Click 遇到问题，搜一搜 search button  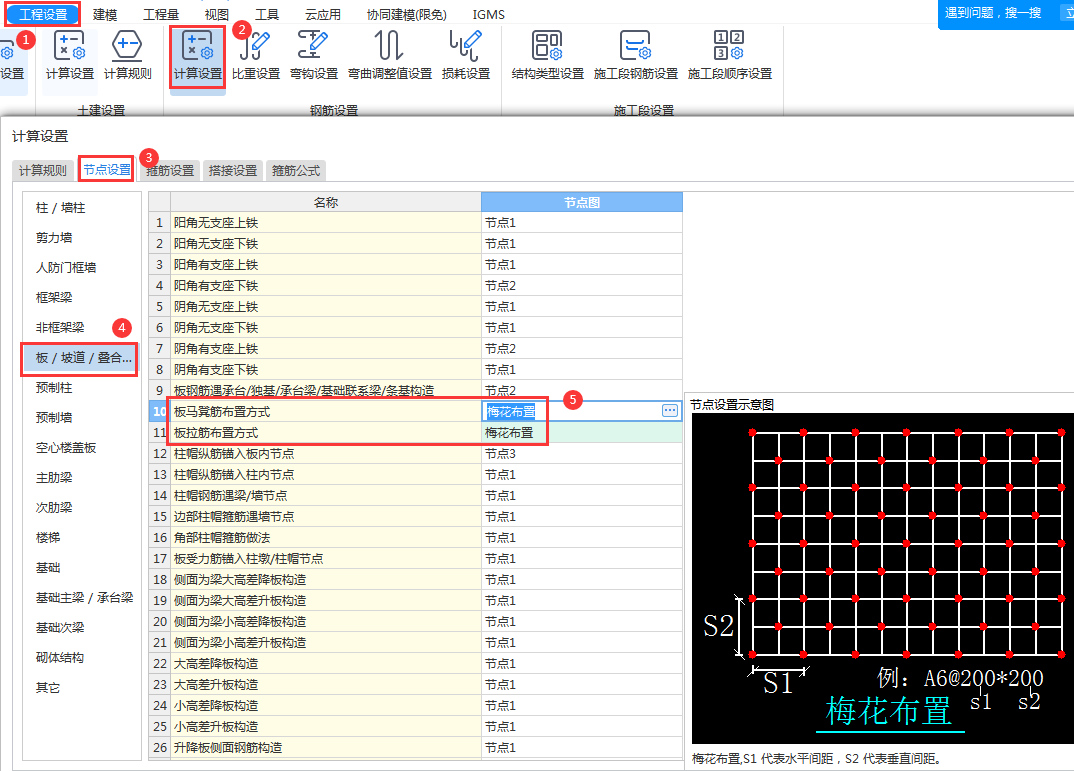[x=992, y=13]
